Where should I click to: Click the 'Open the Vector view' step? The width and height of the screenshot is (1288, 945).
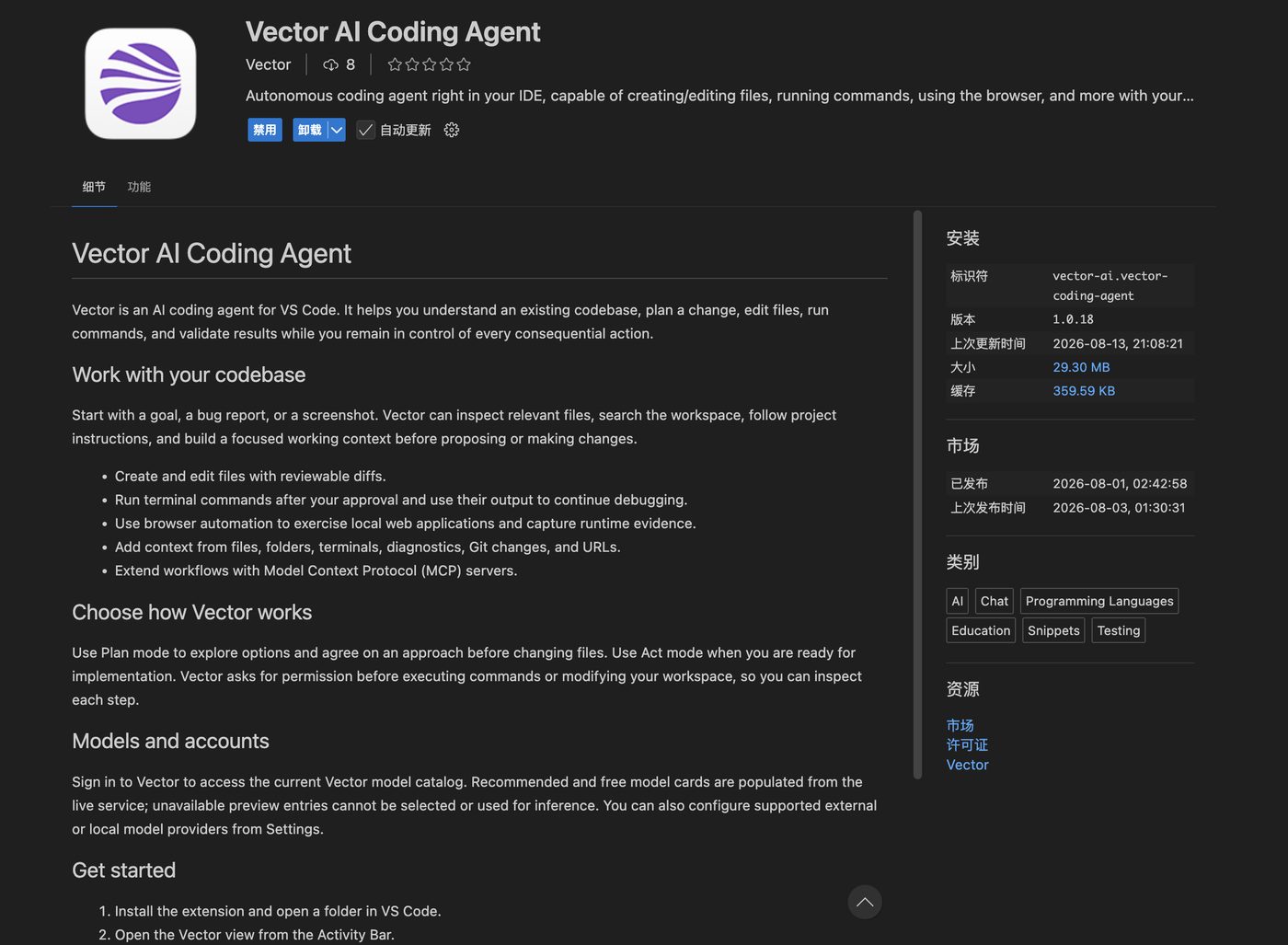point(255,935)
